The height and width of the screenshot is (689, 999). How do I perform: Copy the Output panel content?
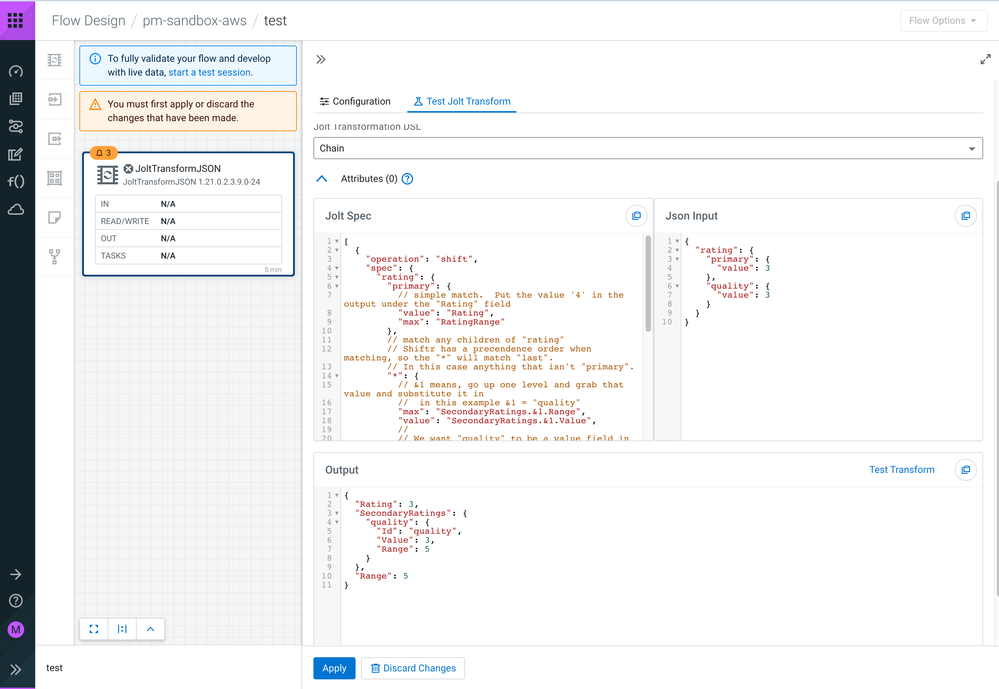tap(965, 470)
